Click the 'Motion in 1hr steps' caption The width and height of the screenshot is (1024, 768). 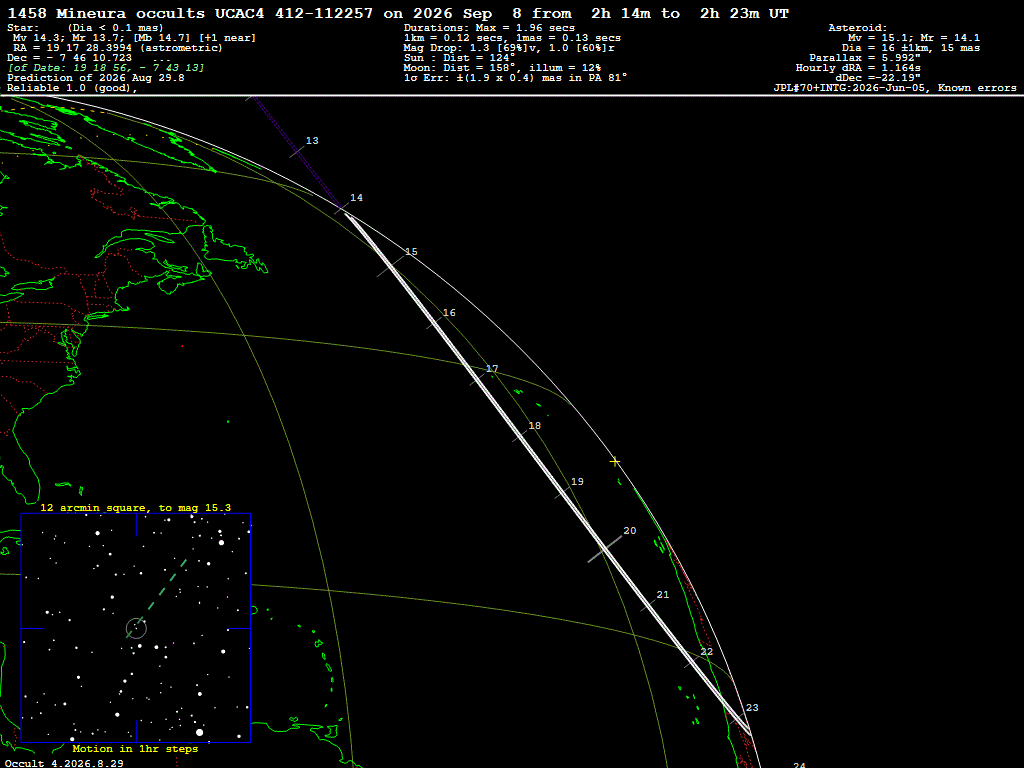click(x=135, y=748)
